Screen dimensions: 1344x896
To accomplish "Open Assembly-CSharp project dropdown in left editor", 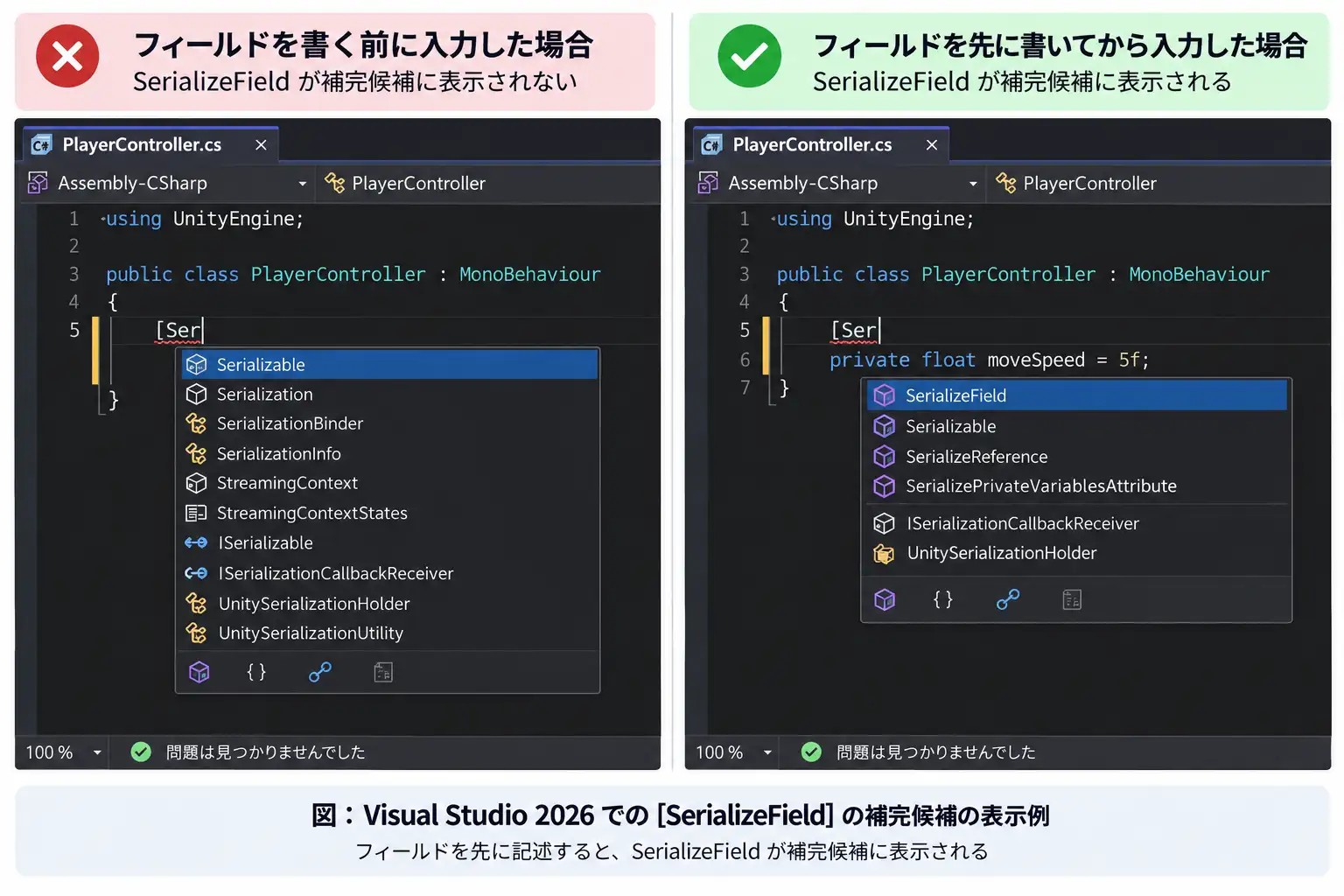I will pos(168,183).
